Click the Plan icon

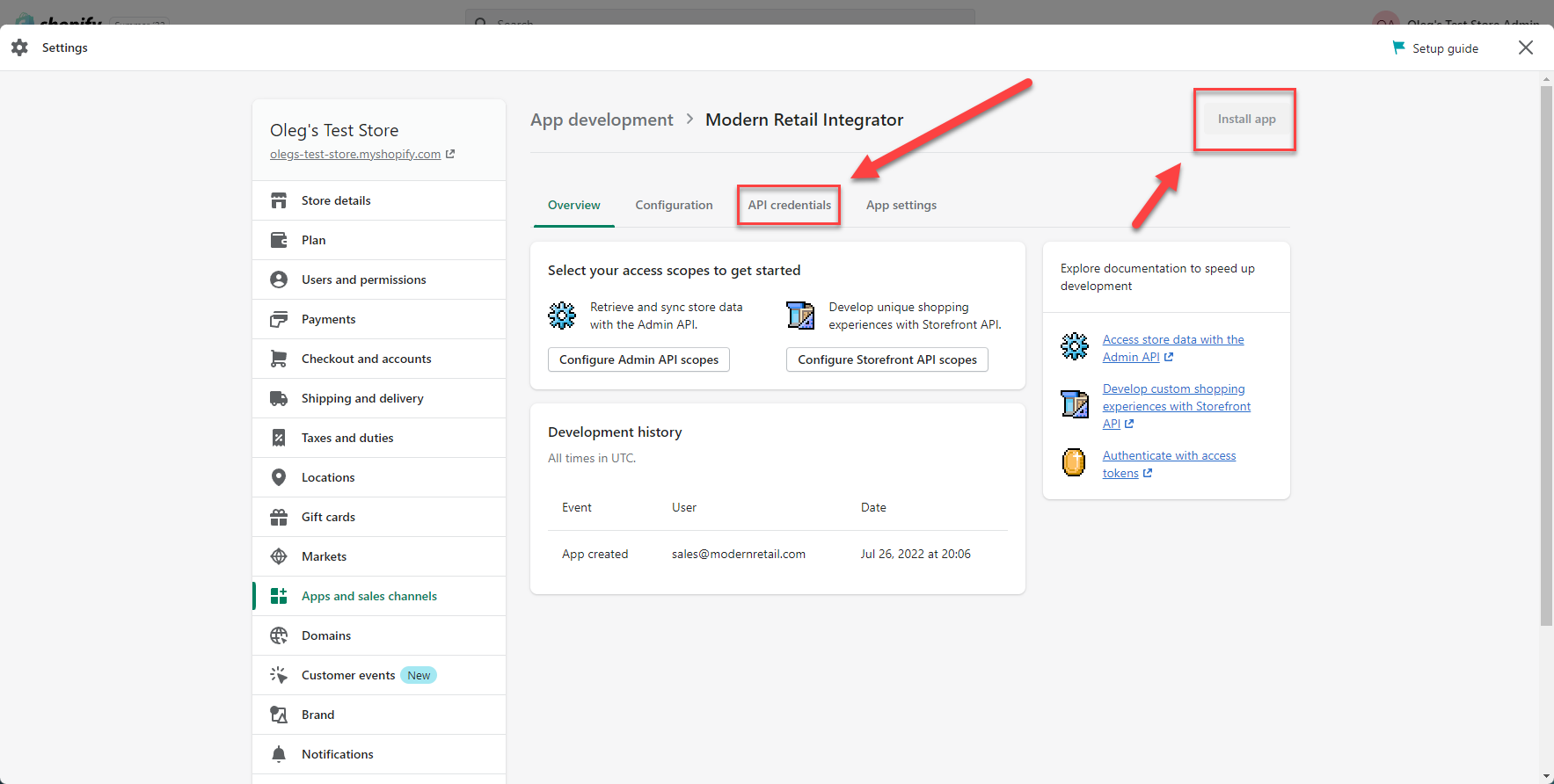click(279, 240)
